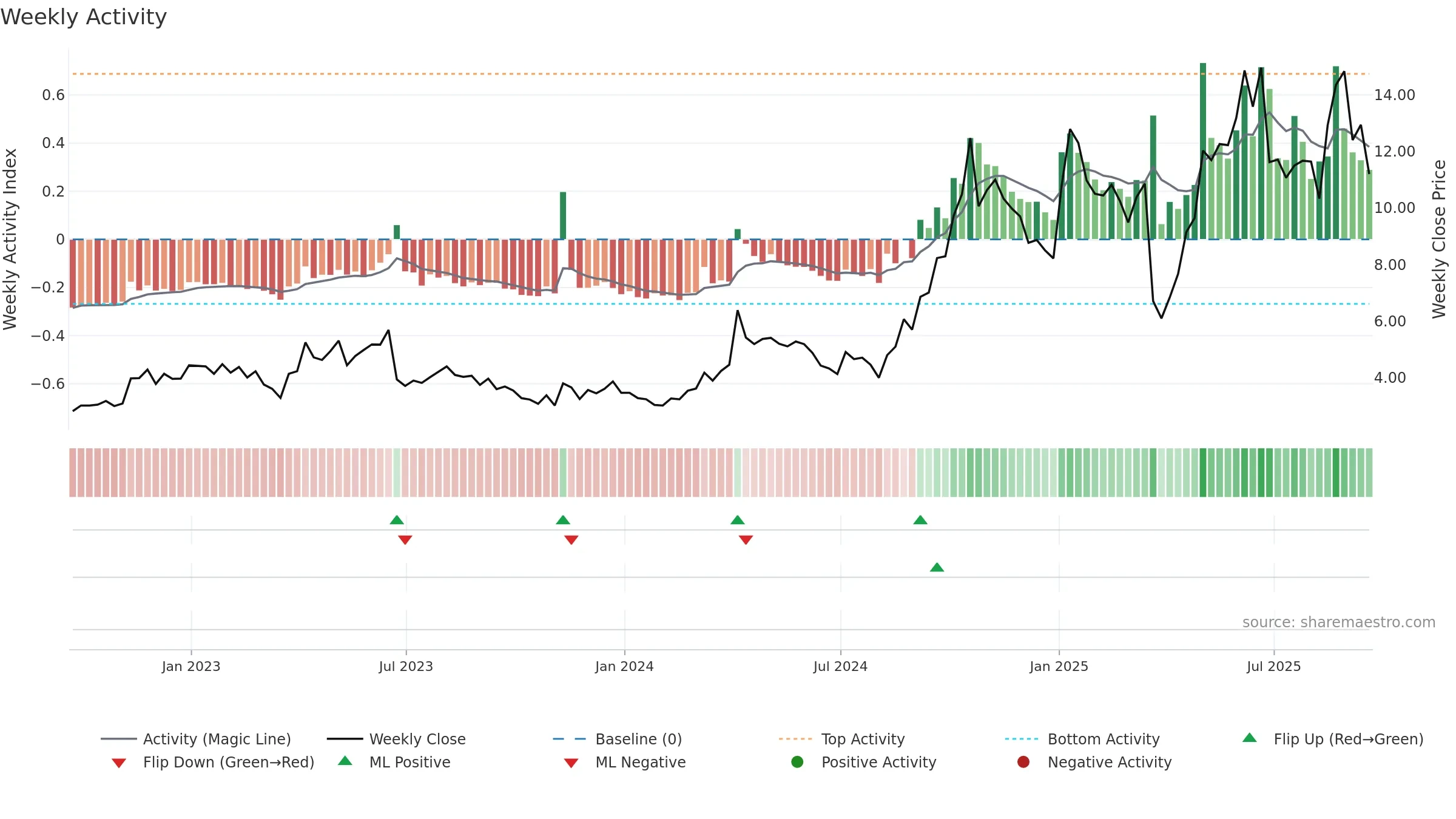Viewport: 1456px width, 819px height.
Task: Click the green Flip Up legend triangle icon
Action: [1250, 738]
